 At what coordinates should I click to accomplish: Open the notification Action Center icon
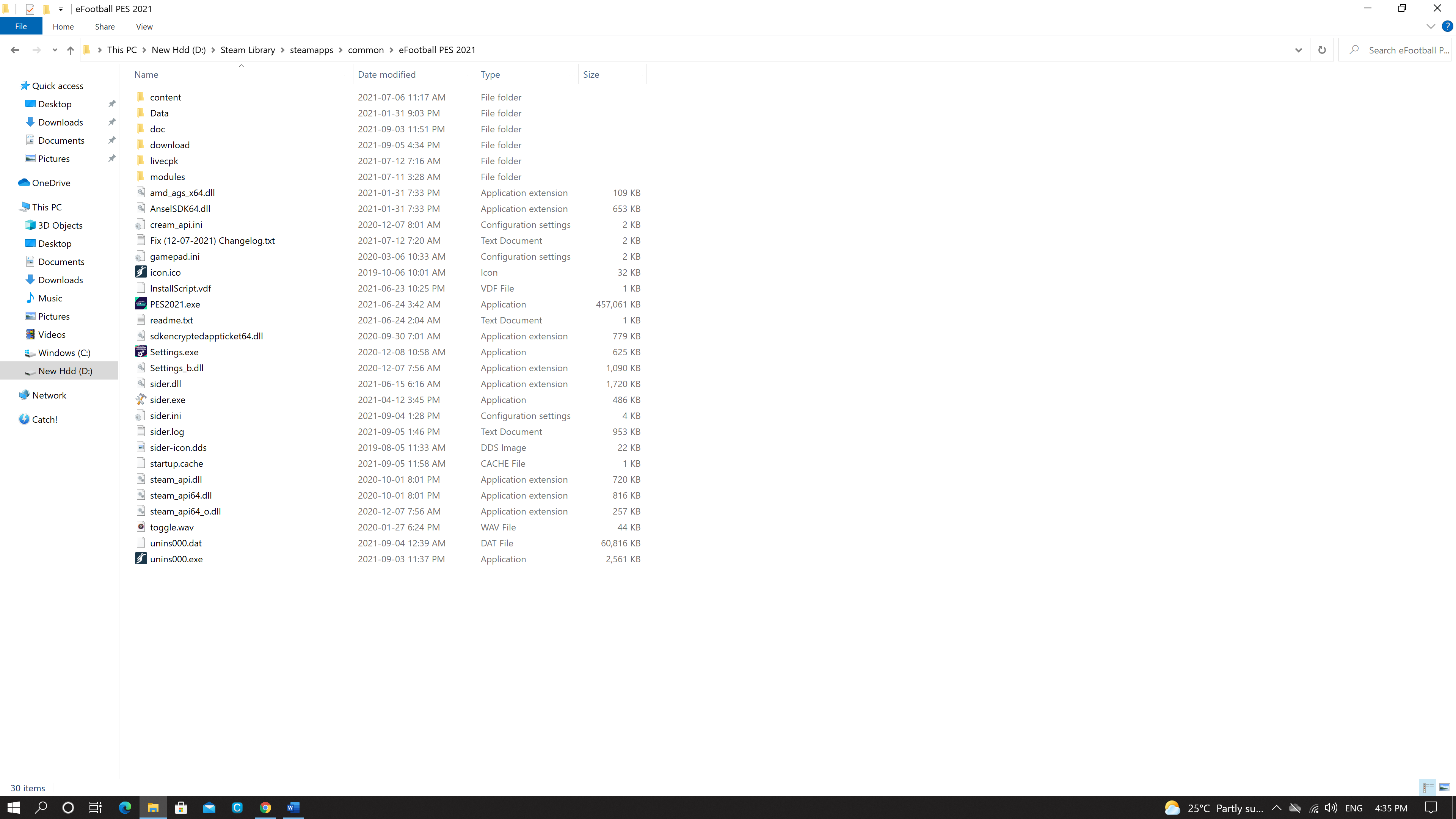coord(1431,808)
